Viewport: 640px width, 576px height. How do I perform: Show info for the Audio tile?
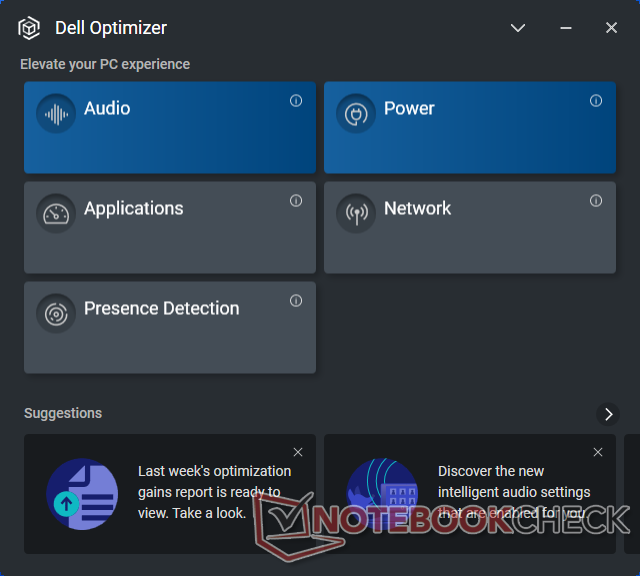pyautogui.click(x=296, y=100)
